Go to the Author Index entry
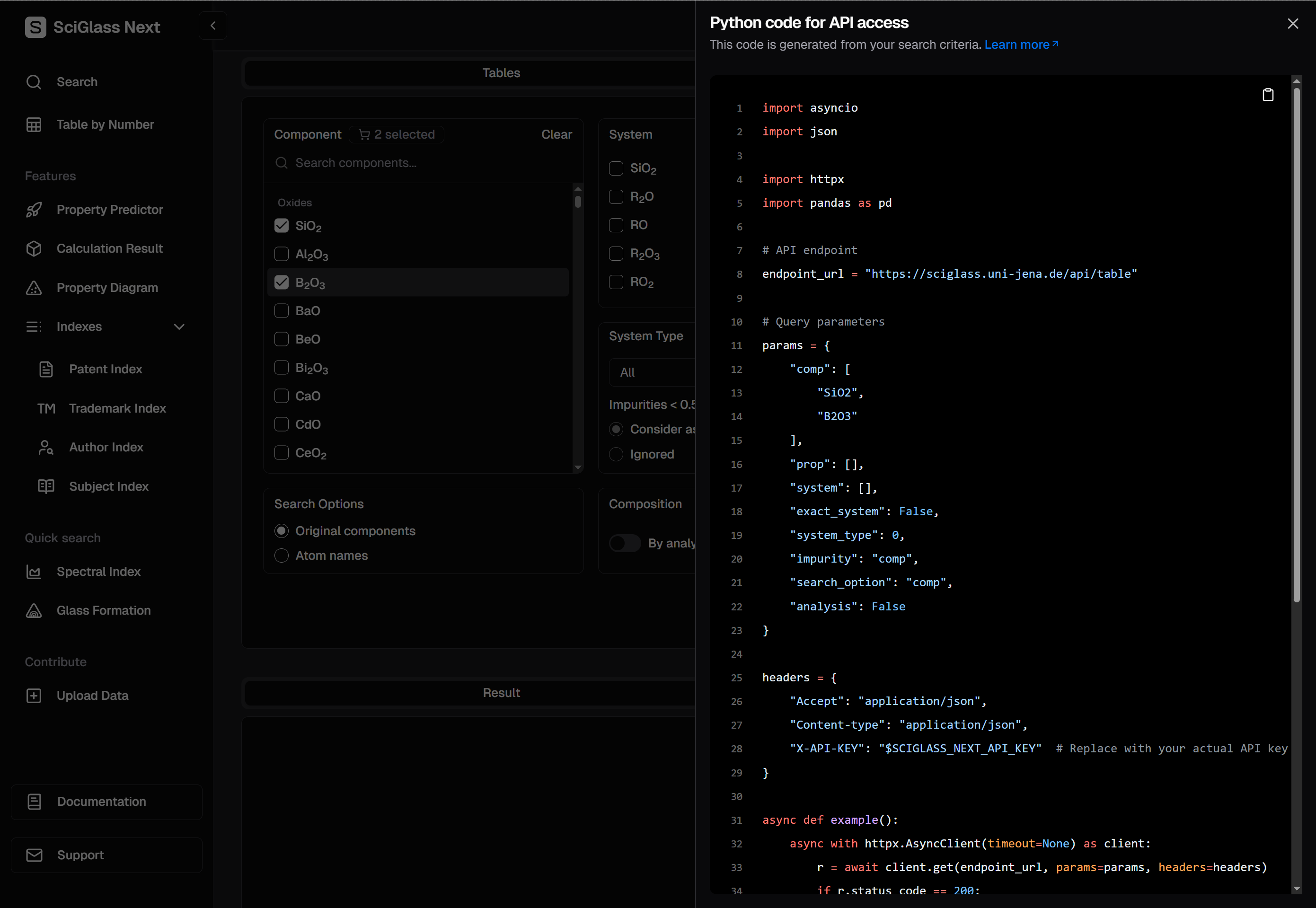 (x=106, y=447)
